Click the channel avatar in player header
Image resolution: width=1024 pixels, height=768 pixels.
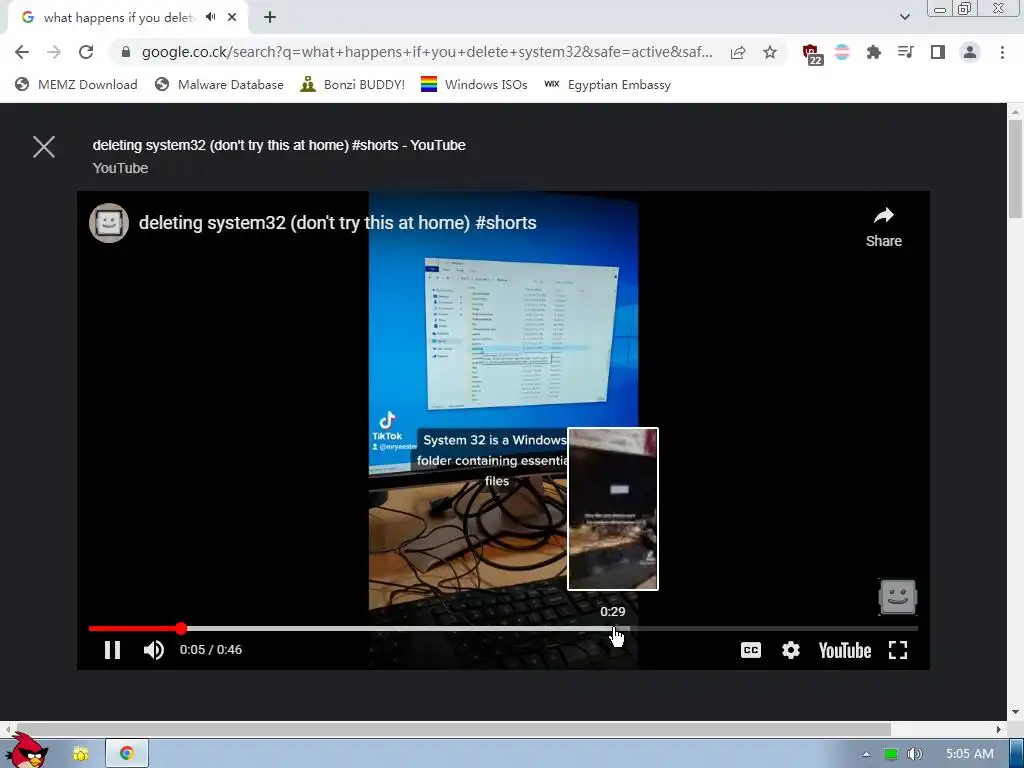coord(109,223)
